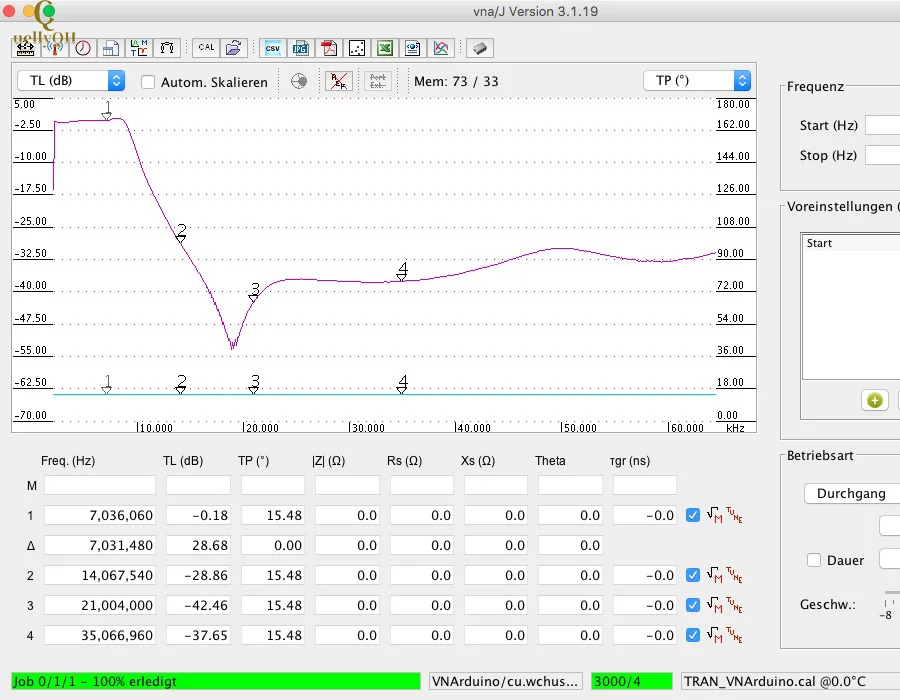Open calibration with the CAL button
Screen dimensions: 900x700
(206, 48)
